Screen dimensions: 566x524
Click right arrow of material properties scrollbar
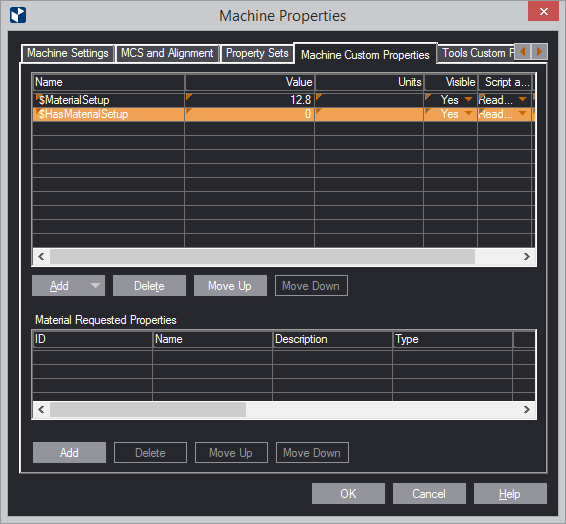coord(527,410)
